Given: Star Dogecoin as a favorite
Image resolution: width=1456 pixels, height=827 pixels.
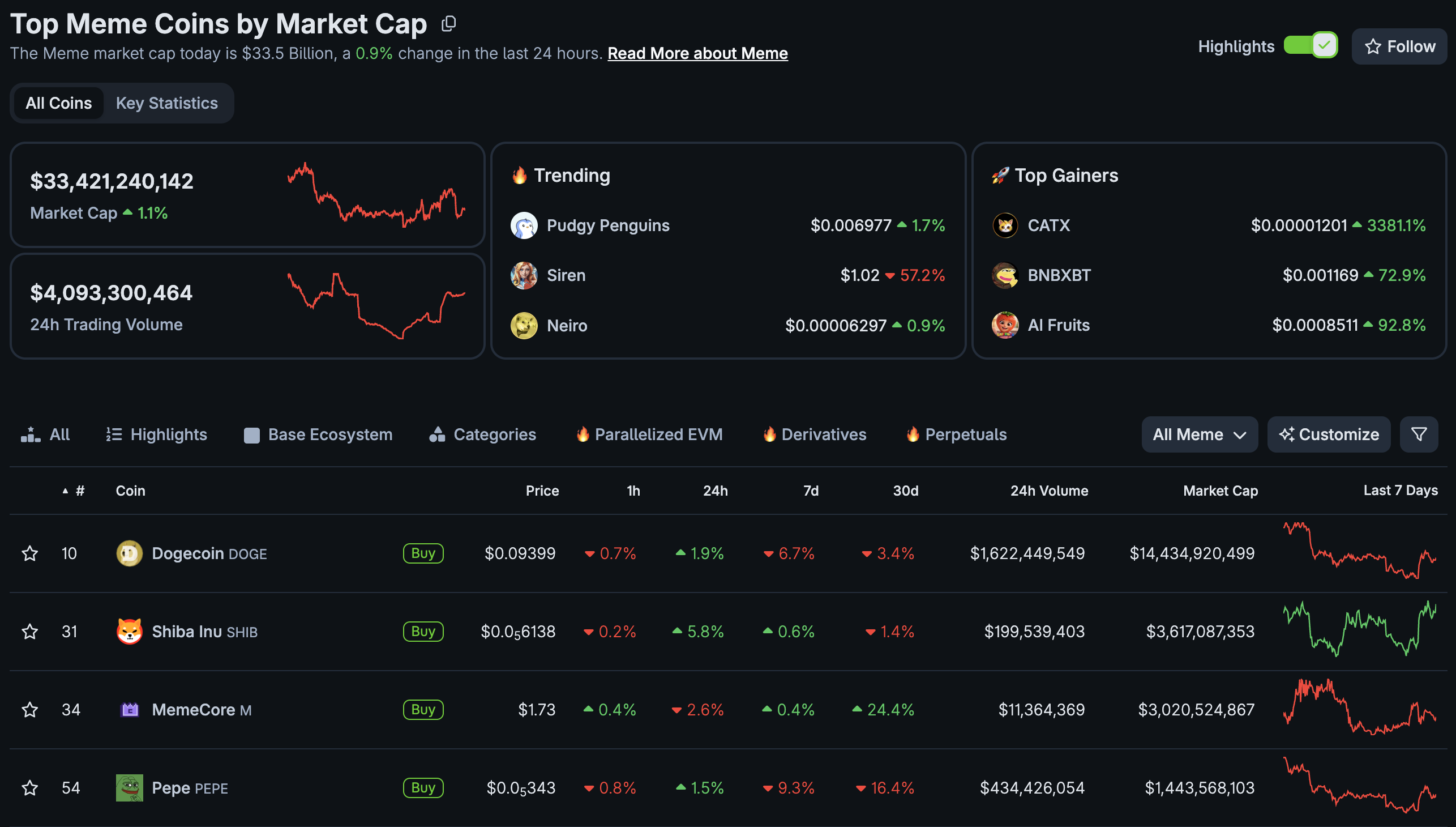Looking at the screenshot, I should click(29, 553).
